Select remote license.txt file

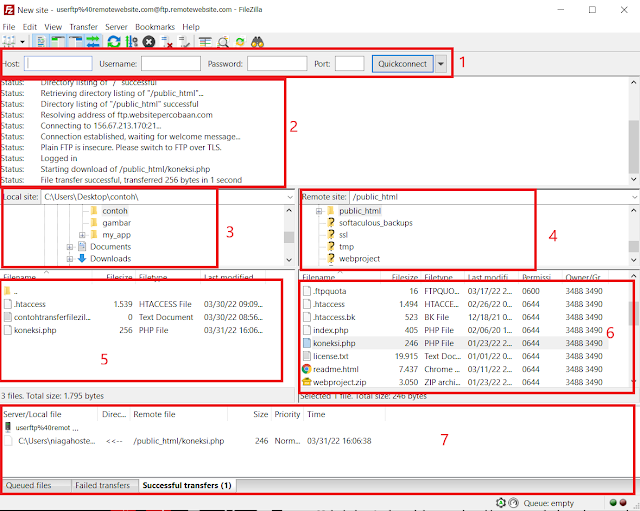331,356
